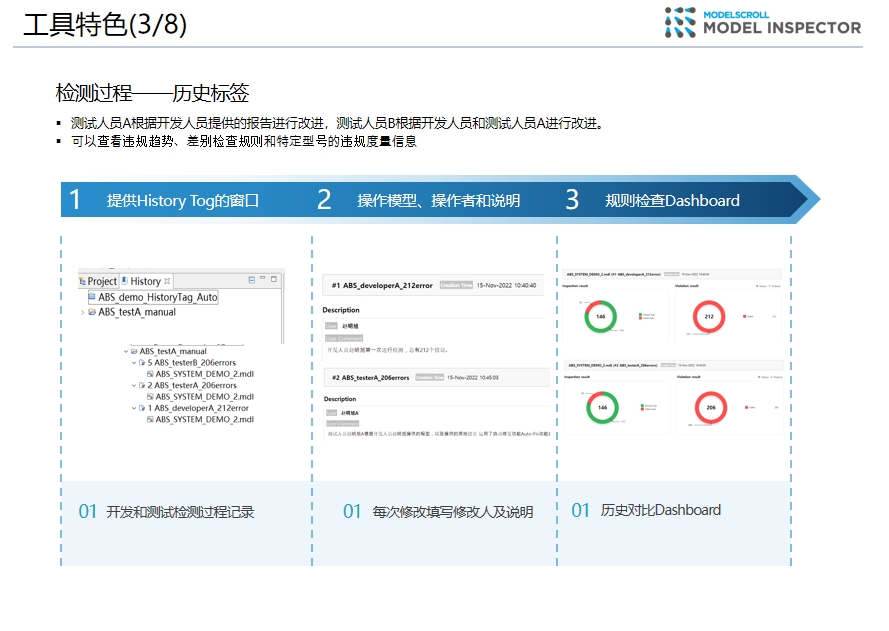Click tag icon beside 1 ABS_developerA_212error

coord(142,408)
